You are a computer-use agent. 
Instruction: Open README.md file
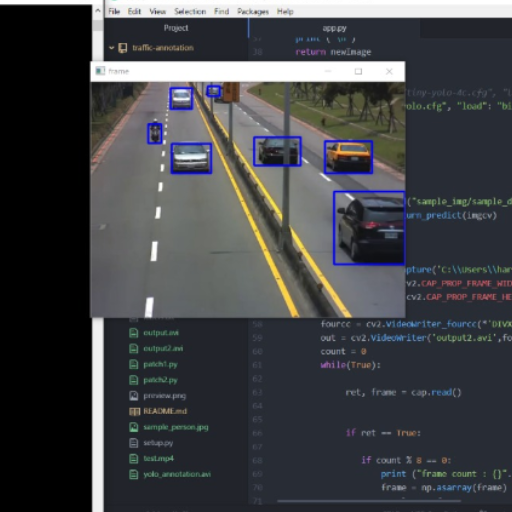tap(165, 411)
